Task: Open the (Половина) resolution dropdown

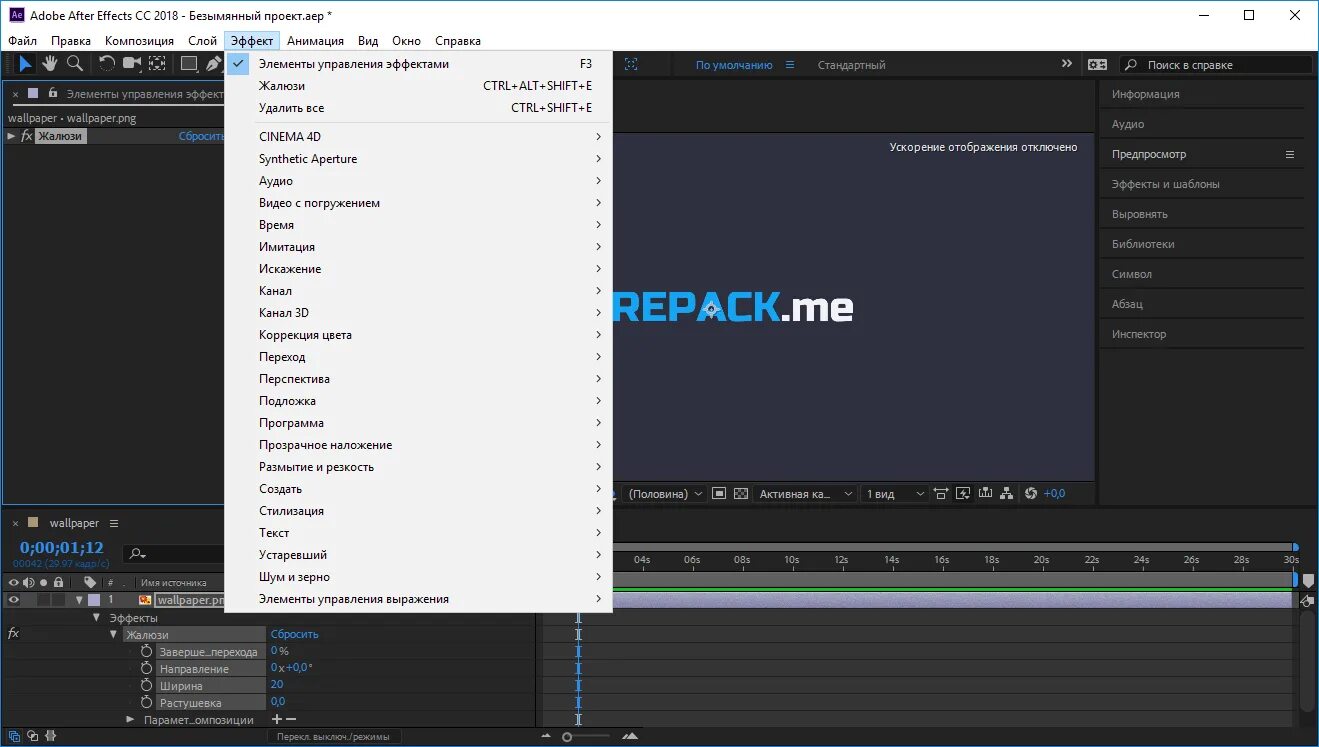Action: 665,493
